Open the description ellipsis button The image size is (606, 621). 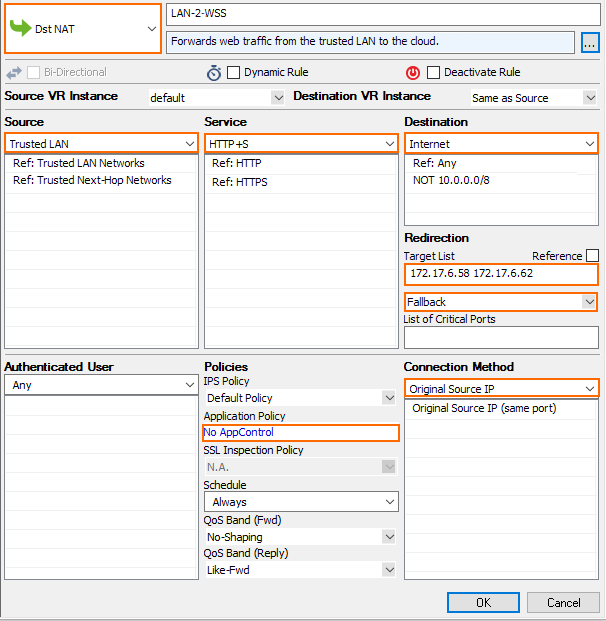pos(589,42)
